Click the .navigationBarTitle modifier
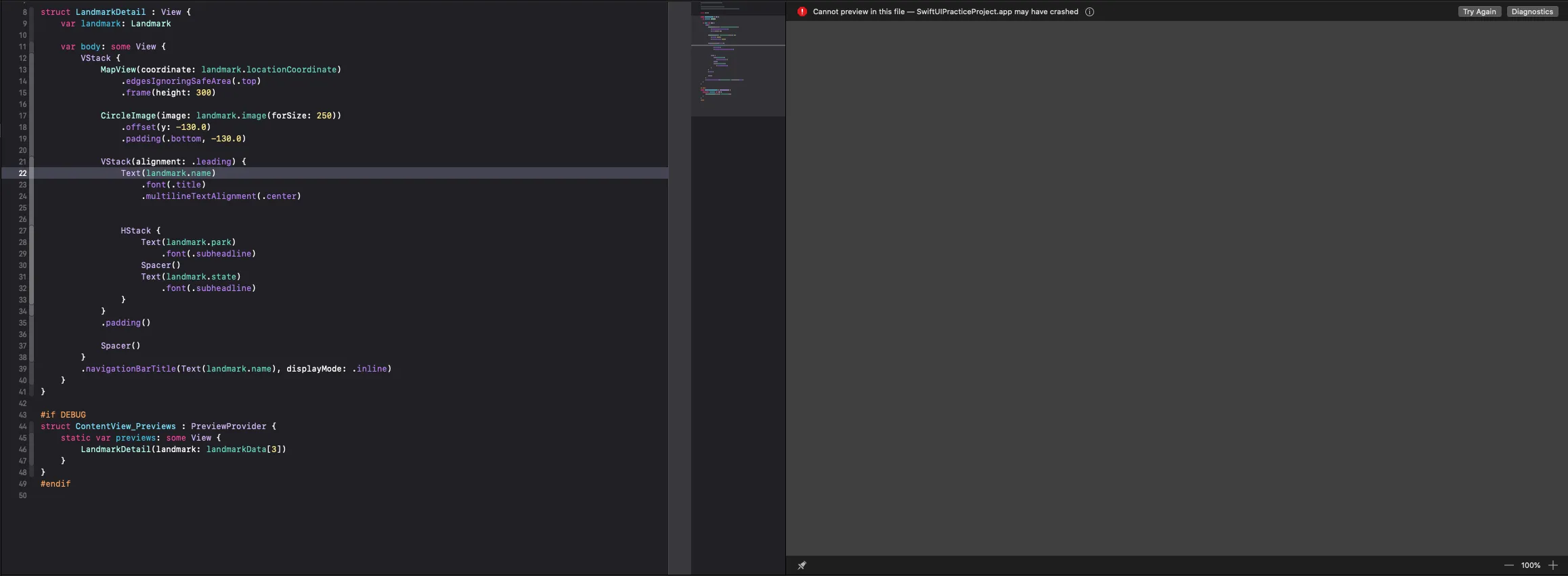Image resolution: width=1568 pixels, height=576 pixels. click(236, 369)
